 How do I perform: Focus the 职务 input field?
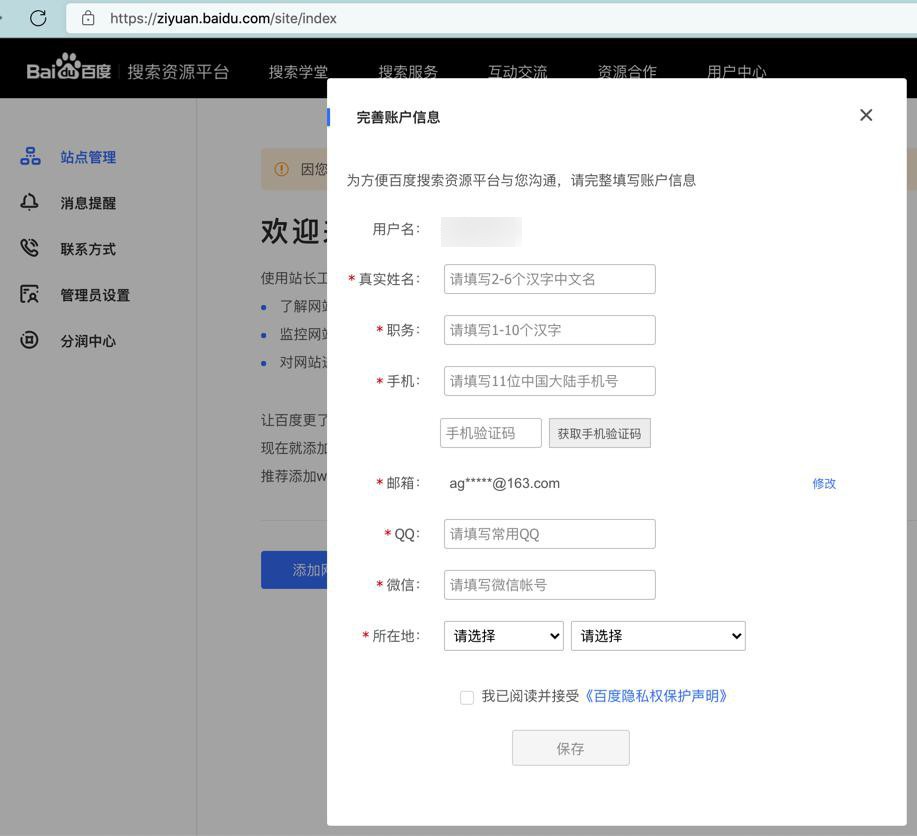[x=550, y=330]
